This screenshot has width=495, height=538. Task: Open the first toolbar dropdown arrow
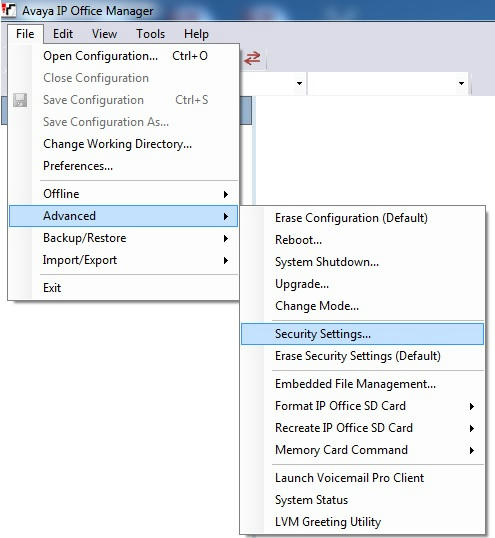(299, 83)
